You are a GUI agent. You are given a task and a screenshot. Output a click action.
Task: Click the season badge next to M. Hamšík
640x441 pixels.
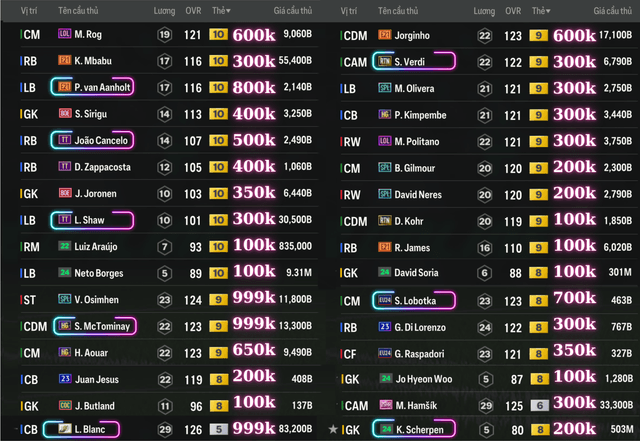point(386,405)
